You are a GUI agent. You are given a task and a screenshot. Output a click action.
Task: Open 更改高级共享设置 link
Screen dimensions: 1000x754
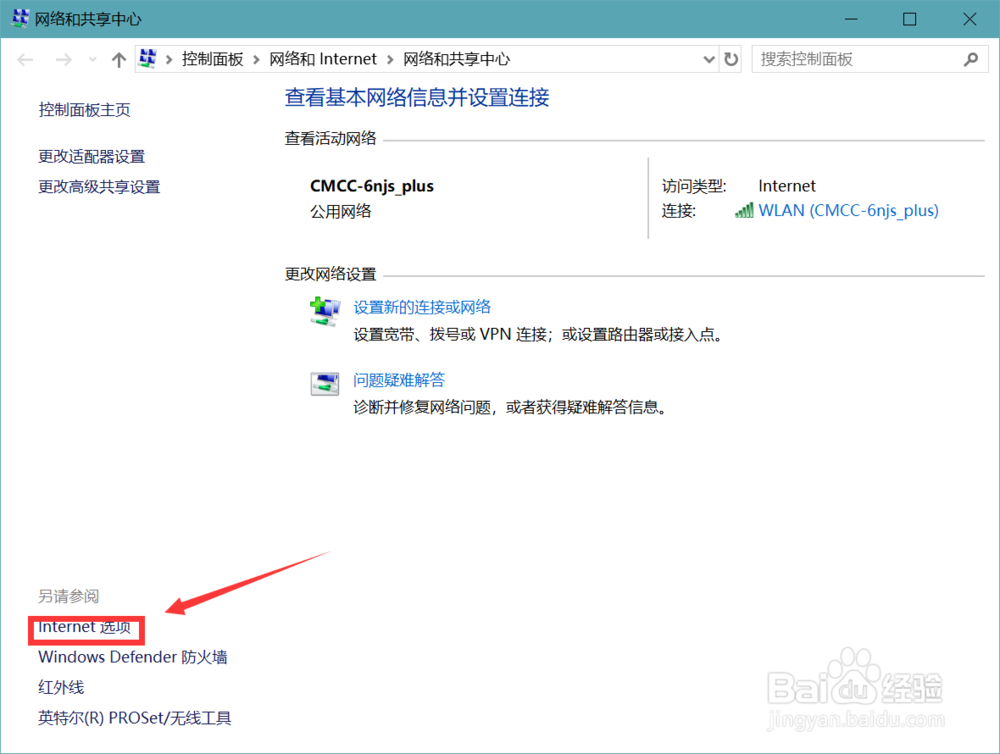(99, 187)
